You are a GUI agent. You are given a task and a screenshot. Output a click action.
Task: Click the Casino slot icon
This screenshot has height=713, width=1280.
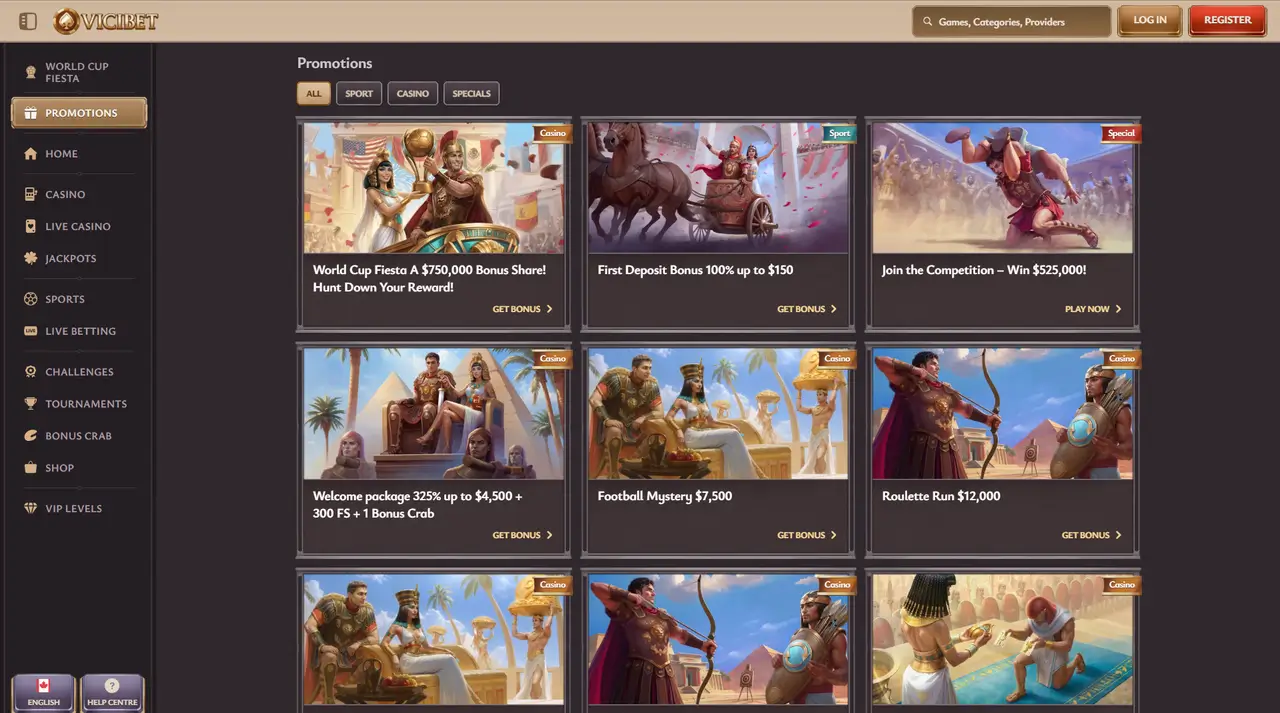coord(30,194)
